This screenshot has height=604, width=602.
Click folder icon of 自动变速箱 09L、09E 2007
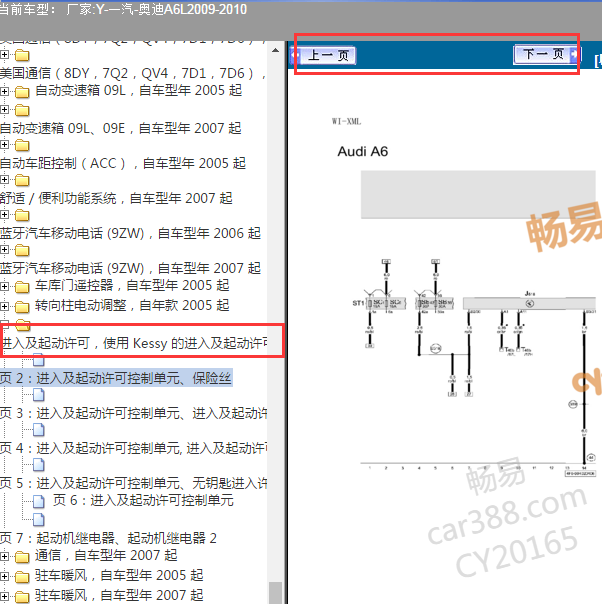point(22,111)
